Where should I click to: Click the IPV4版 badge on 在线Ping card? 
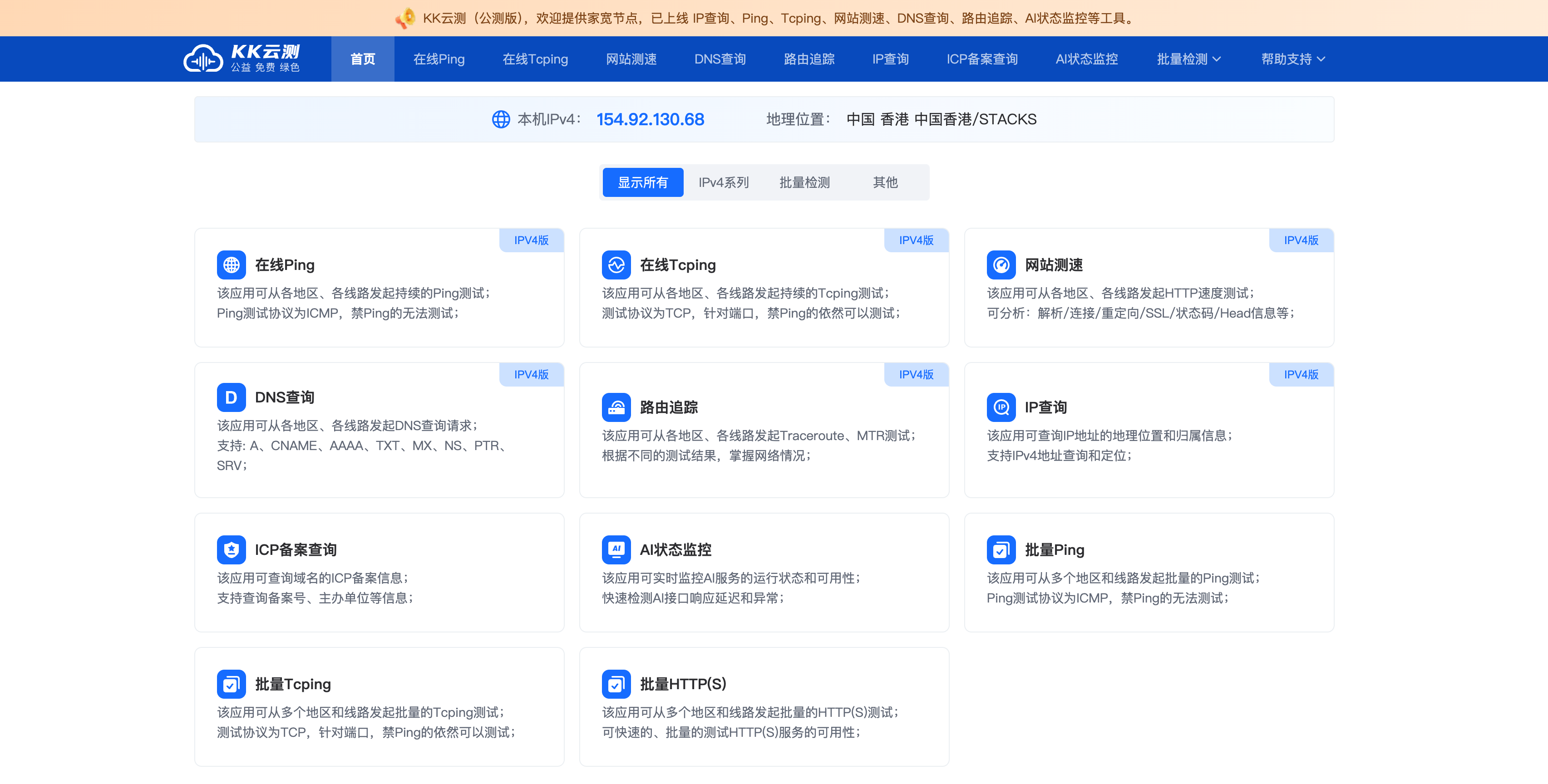click(x=531, y=240)
